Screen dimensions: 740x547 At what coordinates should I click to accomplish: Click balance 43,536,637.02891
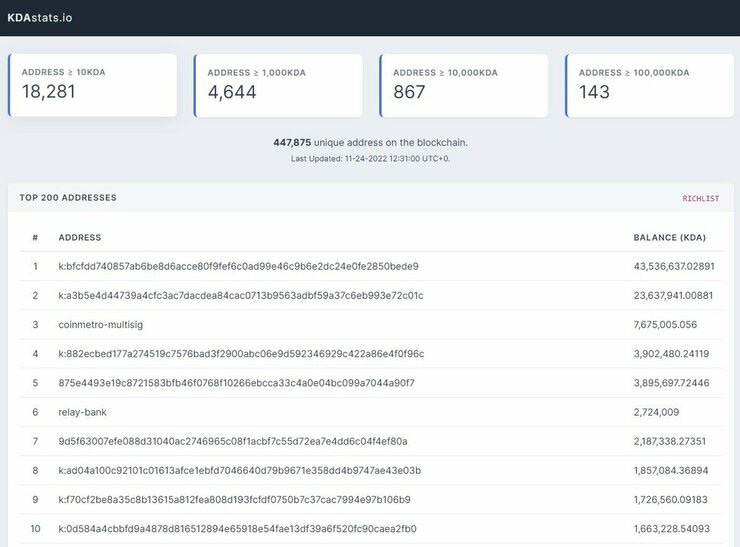[674, 266]
